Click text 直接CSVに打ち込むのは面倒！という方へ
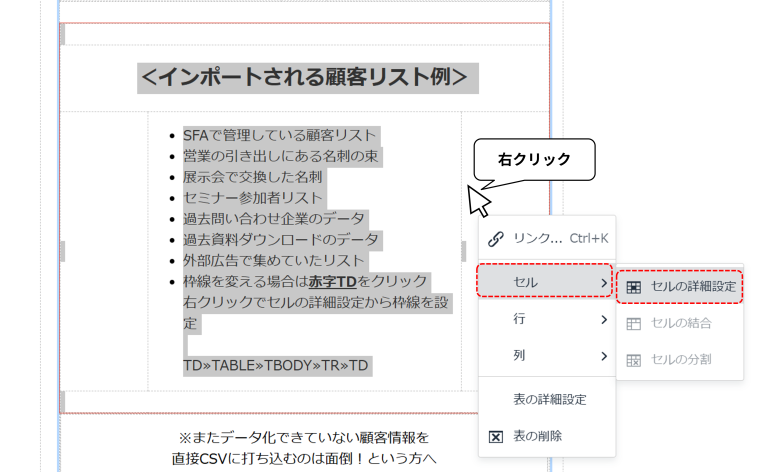 tap(304, 458)
